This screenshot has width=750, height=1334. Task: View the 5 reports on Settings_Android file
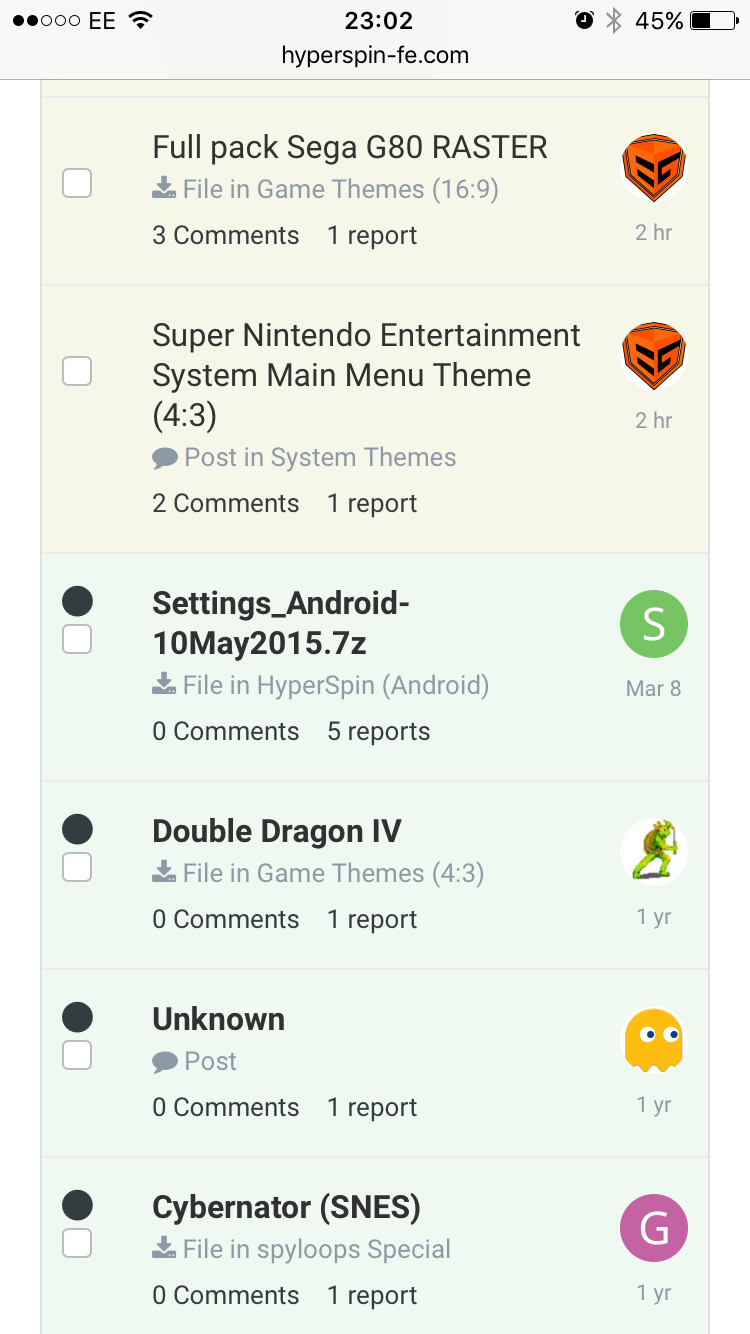tap(378, 731)
